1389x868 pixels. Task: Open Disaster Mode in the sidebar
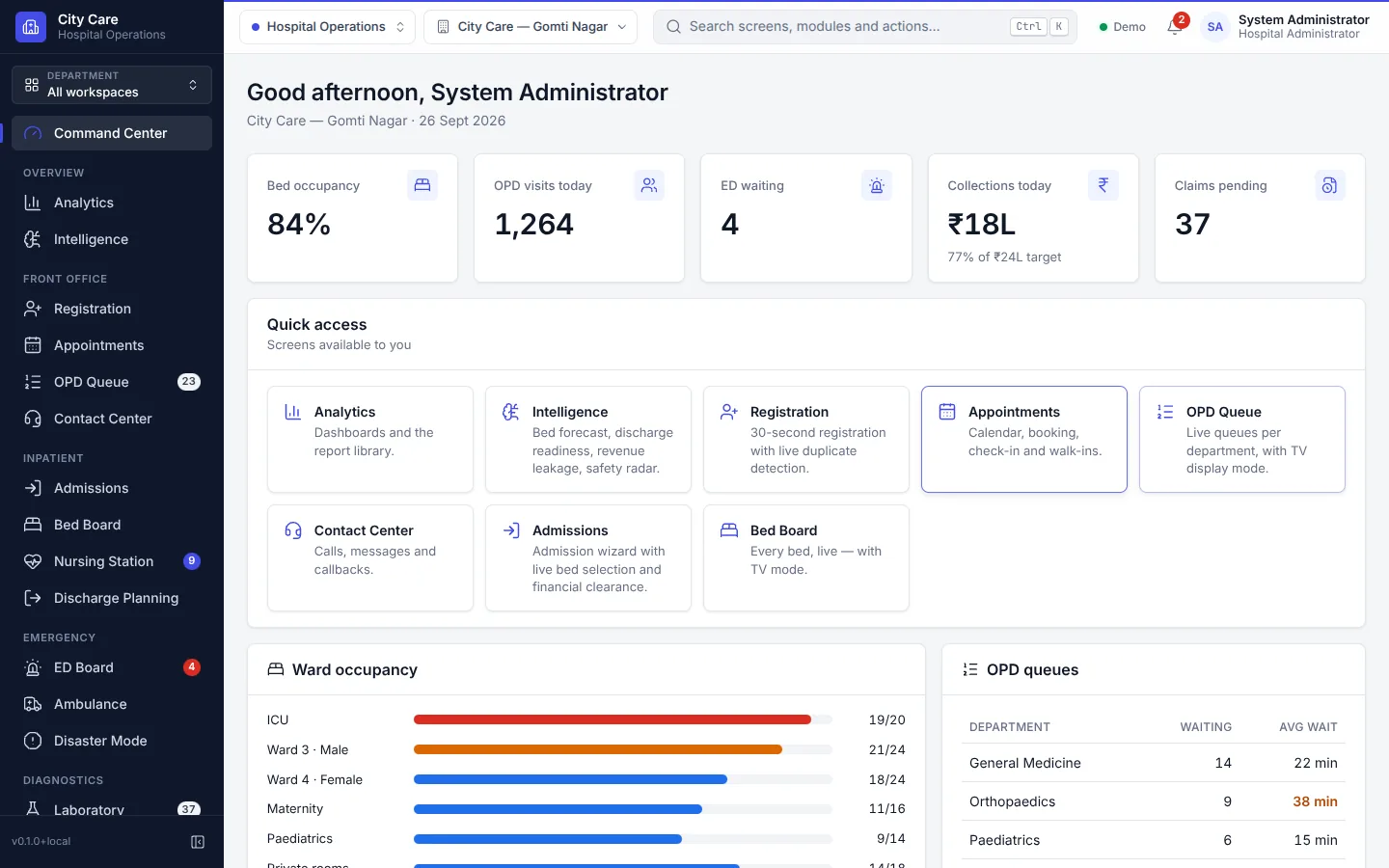coord(112,741)
